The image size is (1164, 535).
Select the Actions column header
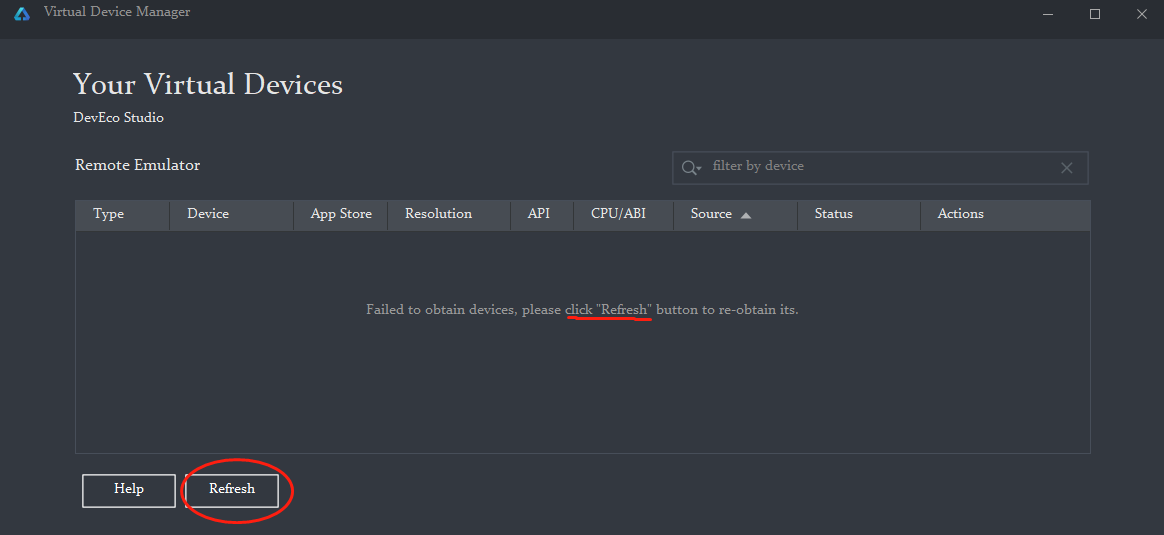[x=1005, y=214]
